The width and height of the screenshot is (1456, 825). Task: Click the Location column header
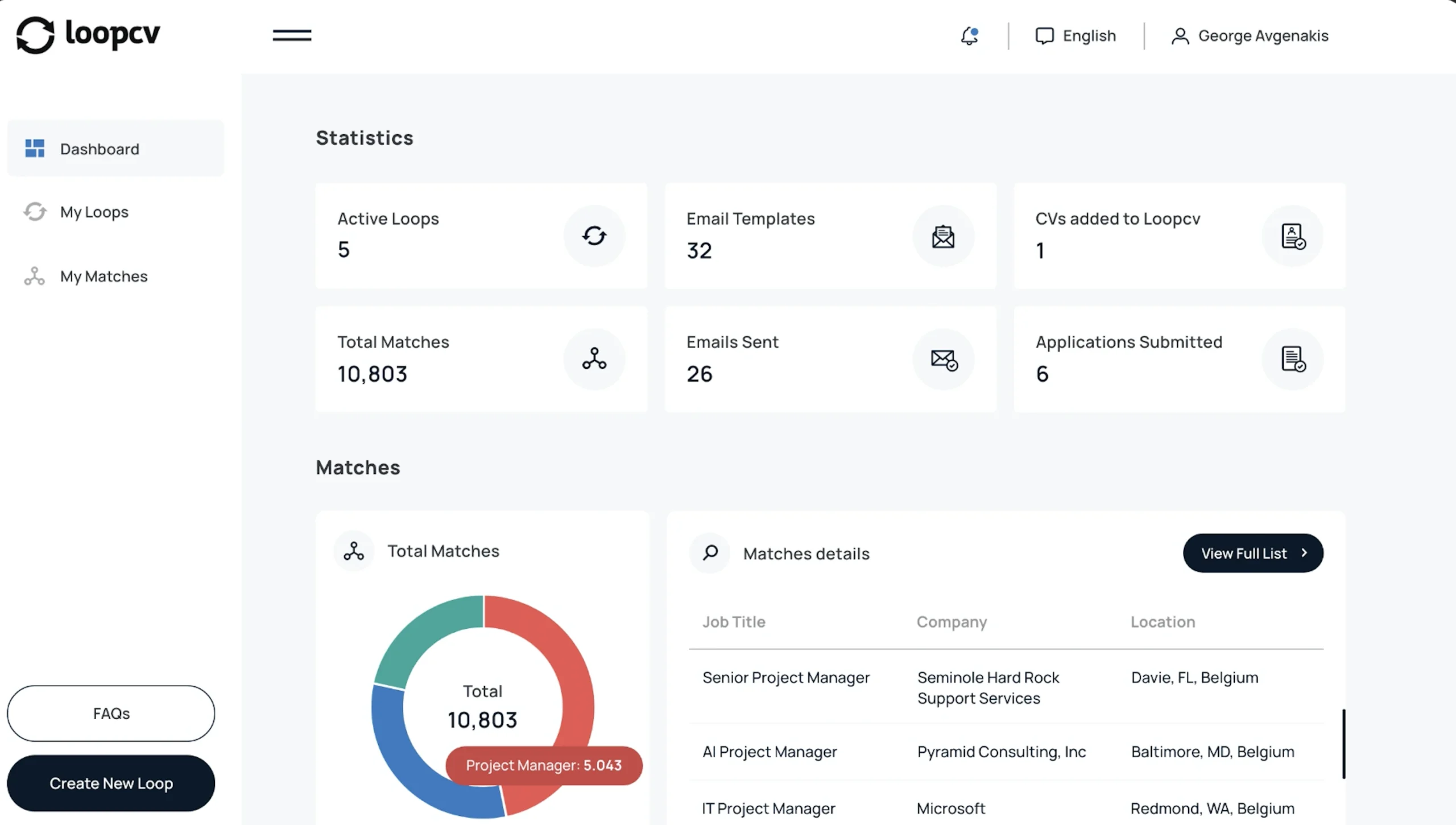point(1163,622)
